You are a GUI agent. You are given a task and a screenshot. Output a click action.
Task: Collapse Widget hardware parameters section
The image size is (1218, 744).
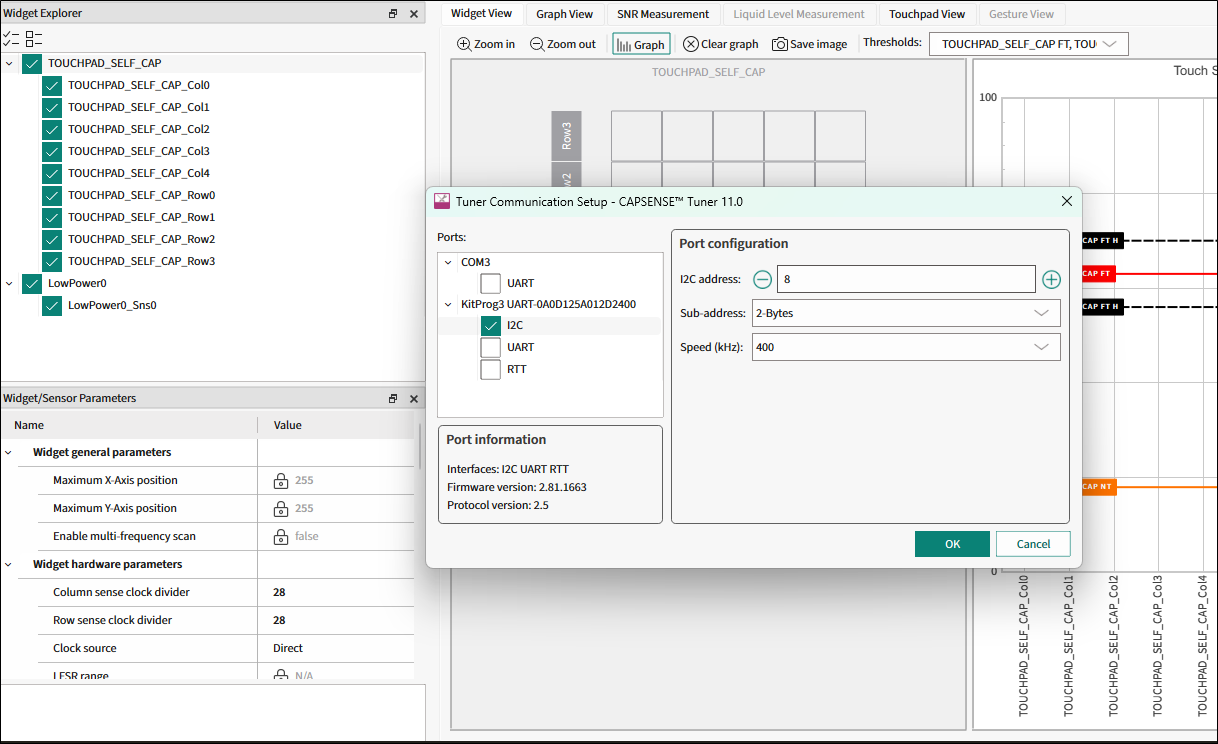(x=9, y=564)
